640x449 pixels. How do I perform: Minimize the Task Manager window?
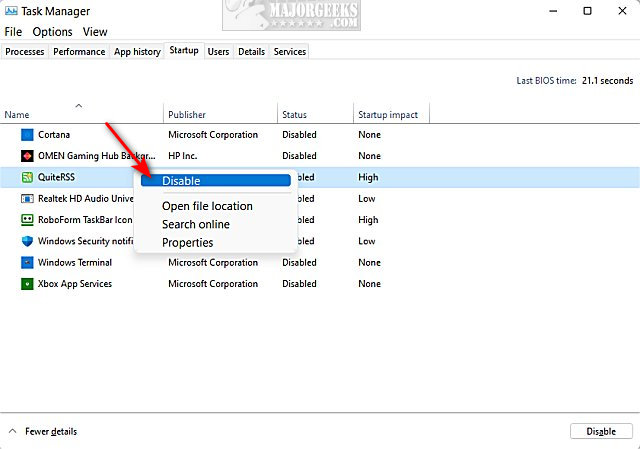553,11
